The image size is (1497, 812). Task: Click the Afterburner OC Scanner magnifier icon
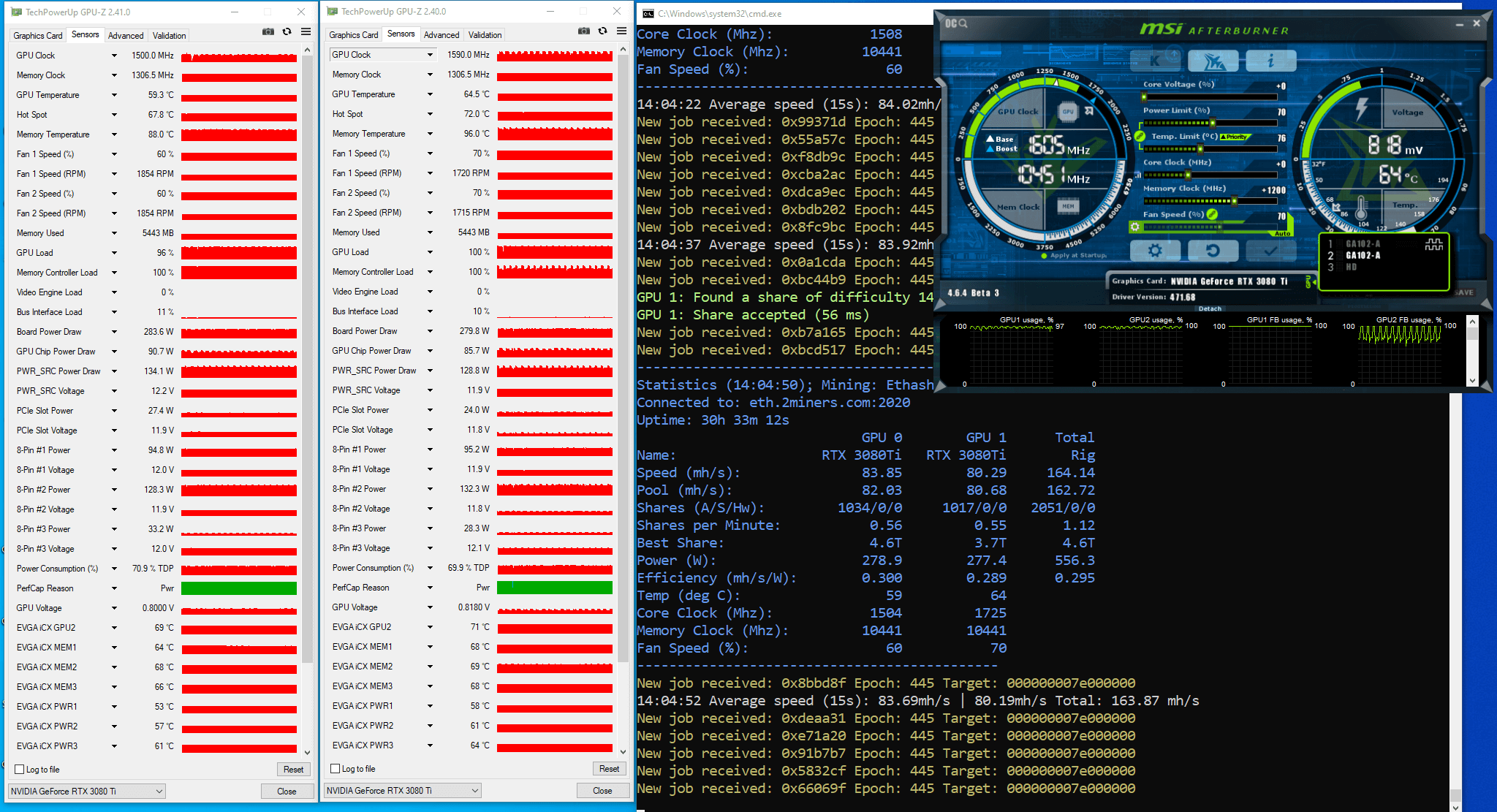[963, 23]
